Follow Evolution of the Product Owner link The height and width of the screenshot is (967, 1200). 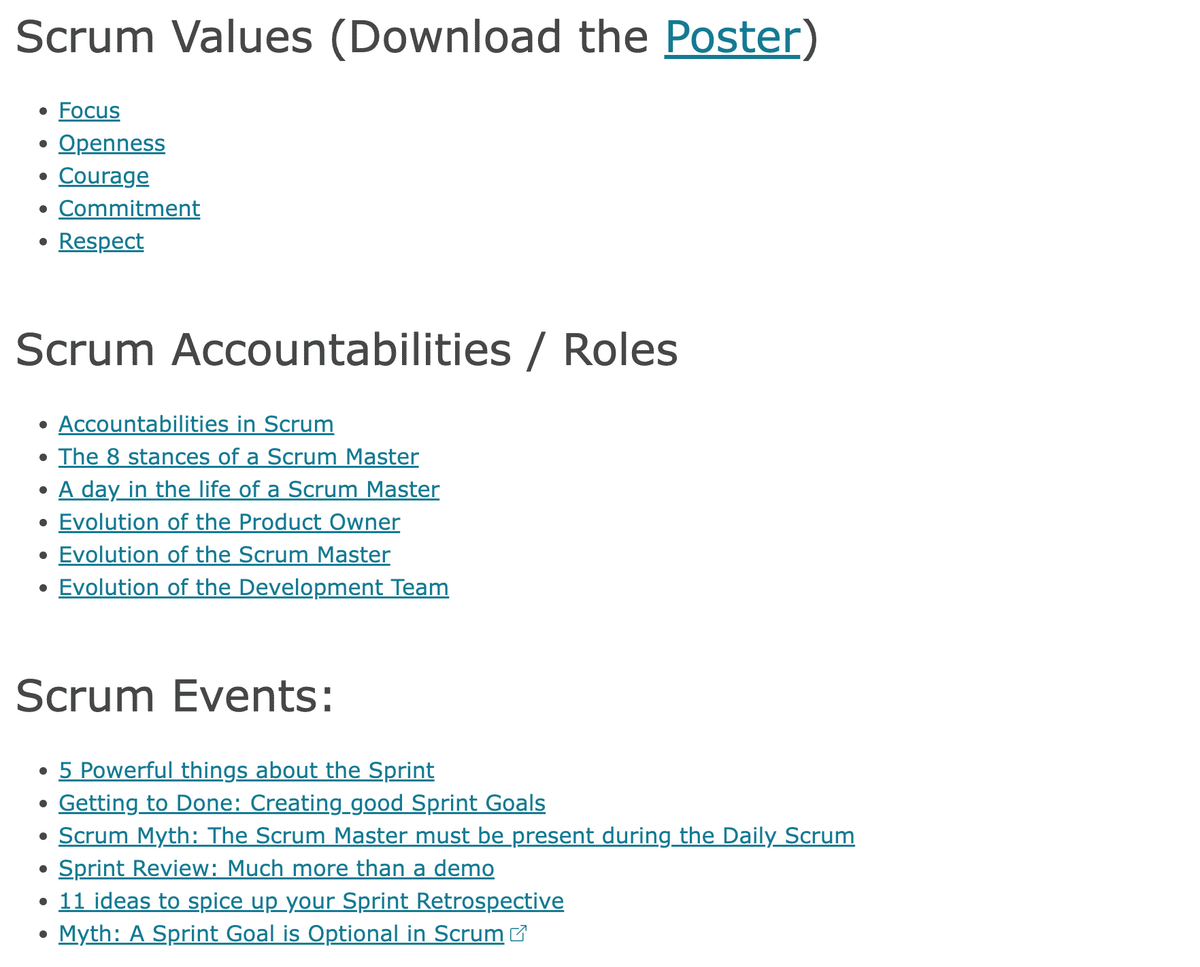[229, 522]
